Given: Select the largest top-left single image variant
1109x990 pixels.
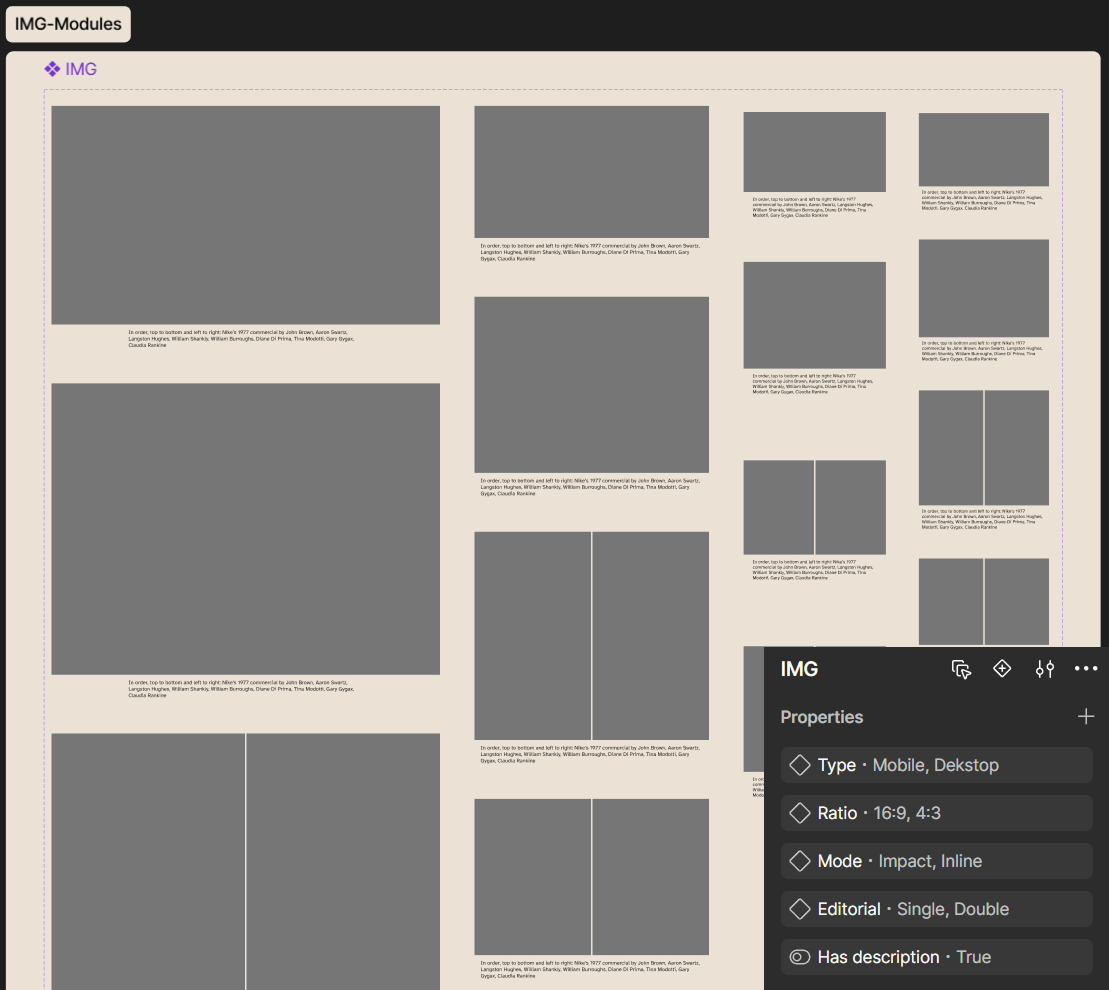Looking at the screenshot, I should [245, 215].
